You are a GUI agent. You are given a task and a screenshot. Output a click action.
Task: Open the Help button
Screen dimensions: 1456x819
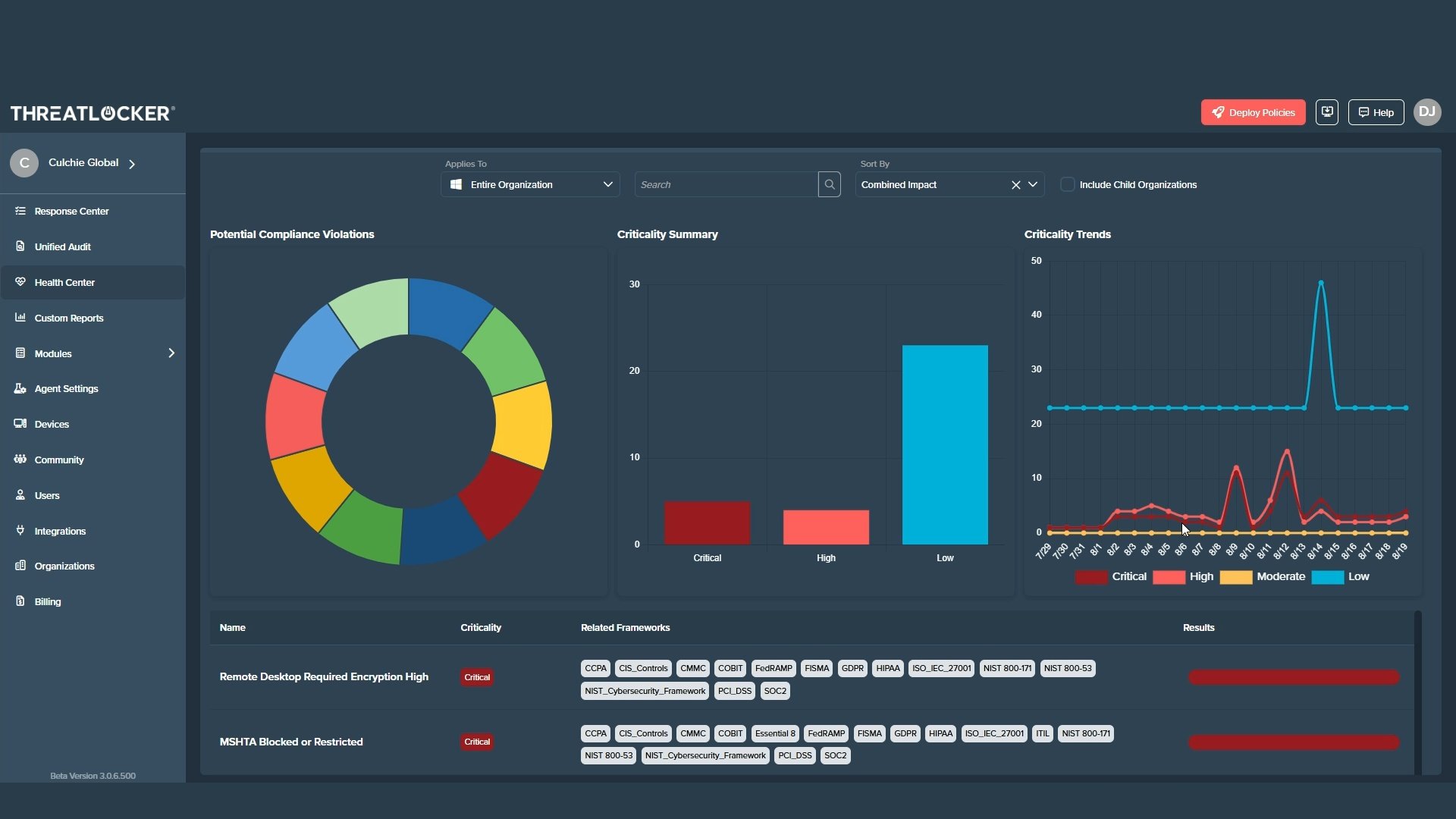(x=1376, y=112)
